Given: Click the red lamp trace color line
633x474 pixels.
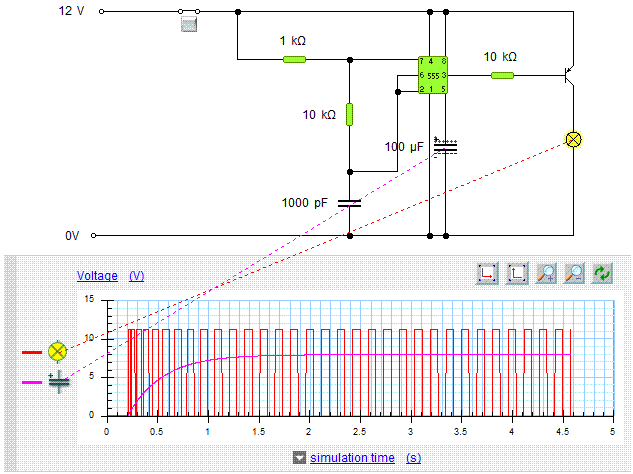Looking at the screenshot, I should pyautogui.click(x=32, y=352).
